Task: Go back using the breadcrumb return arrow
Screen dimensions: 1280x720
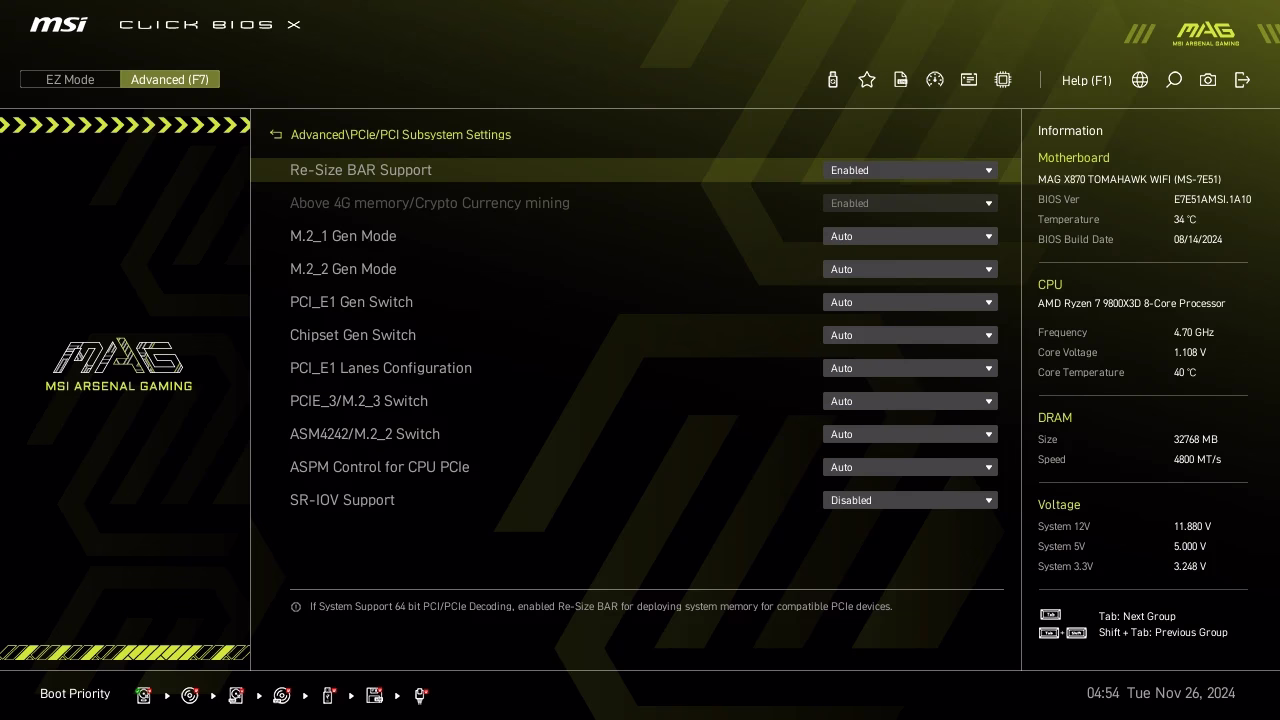Action: (x=276, y=134)
